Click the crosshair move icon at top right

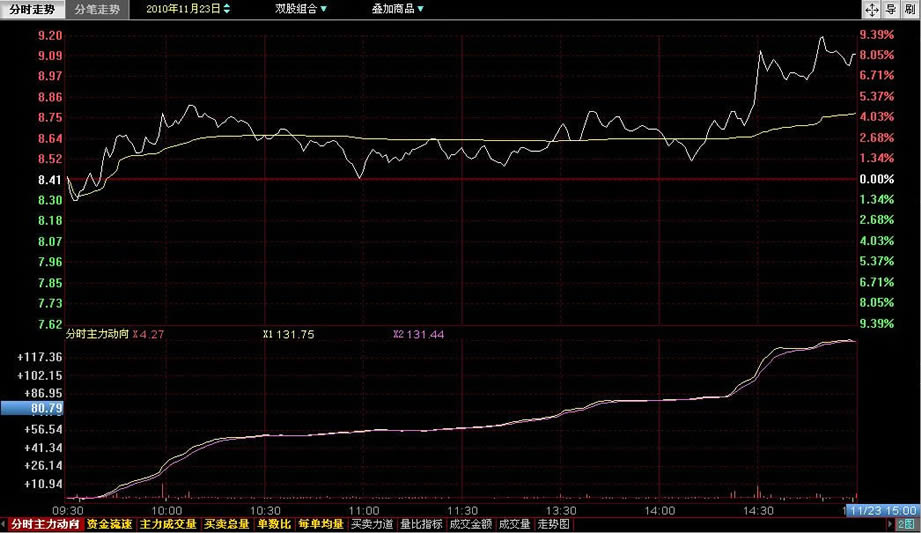pos(870,9)
